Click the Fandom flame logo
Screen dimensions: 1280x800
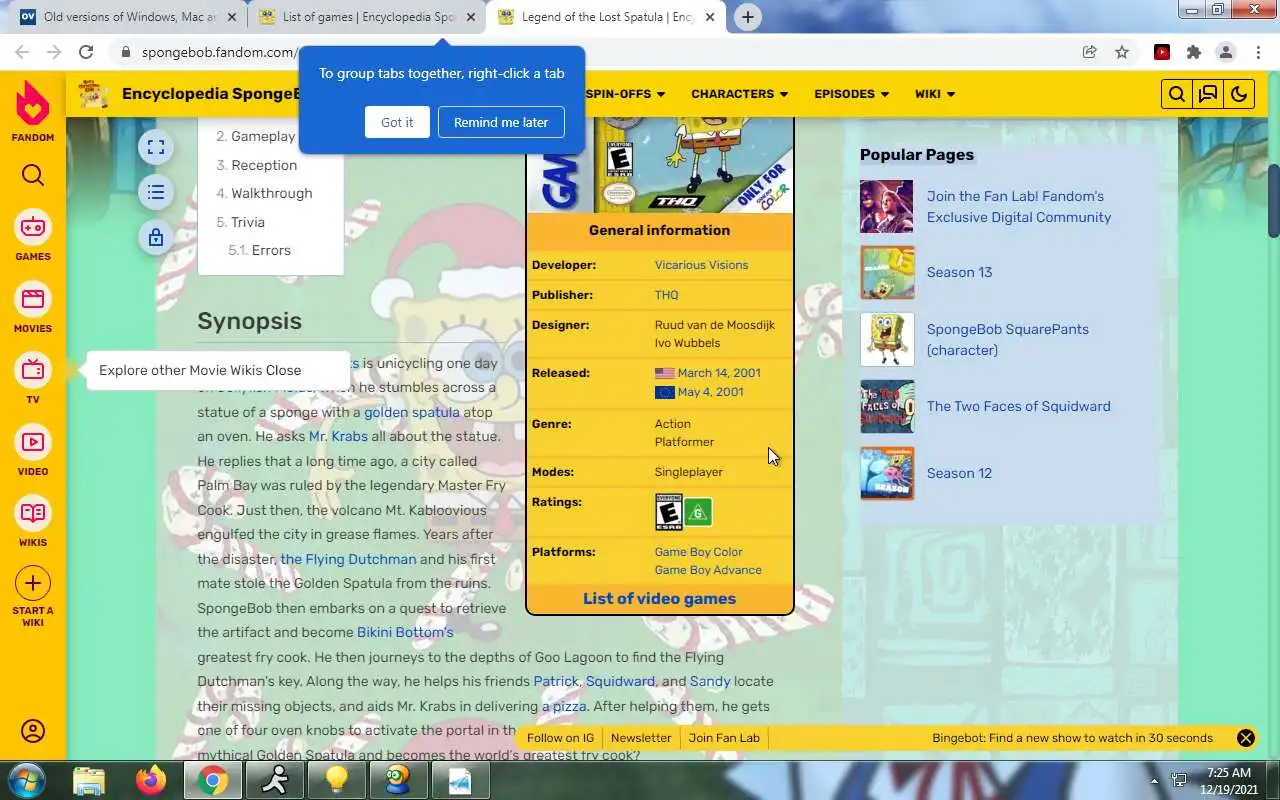coord(33,104)
